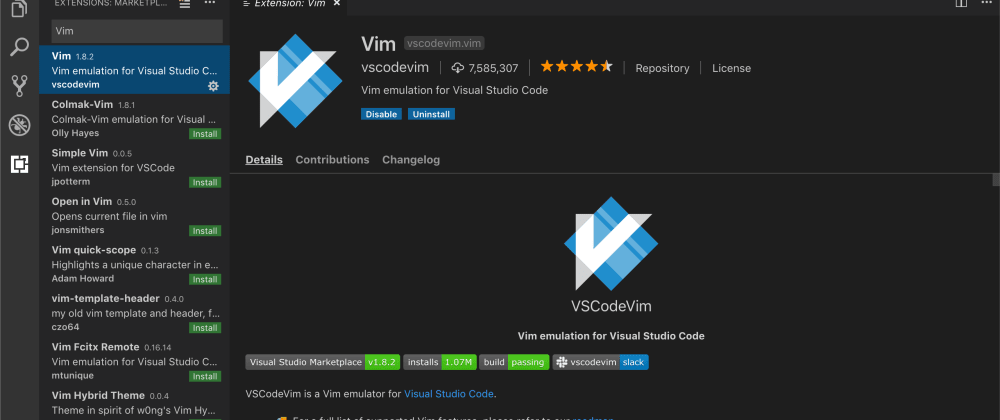1000x420 pixels.
Task: Select the Vim 1.8.2 extension entry
Action: tap(135, 69)
